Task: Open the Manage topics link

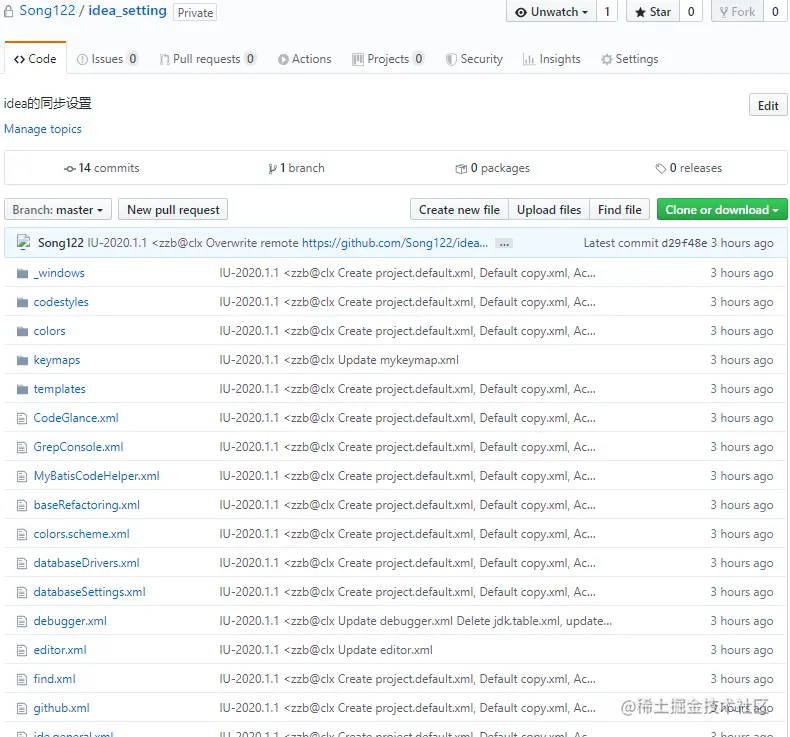Action: coord(43,129)
